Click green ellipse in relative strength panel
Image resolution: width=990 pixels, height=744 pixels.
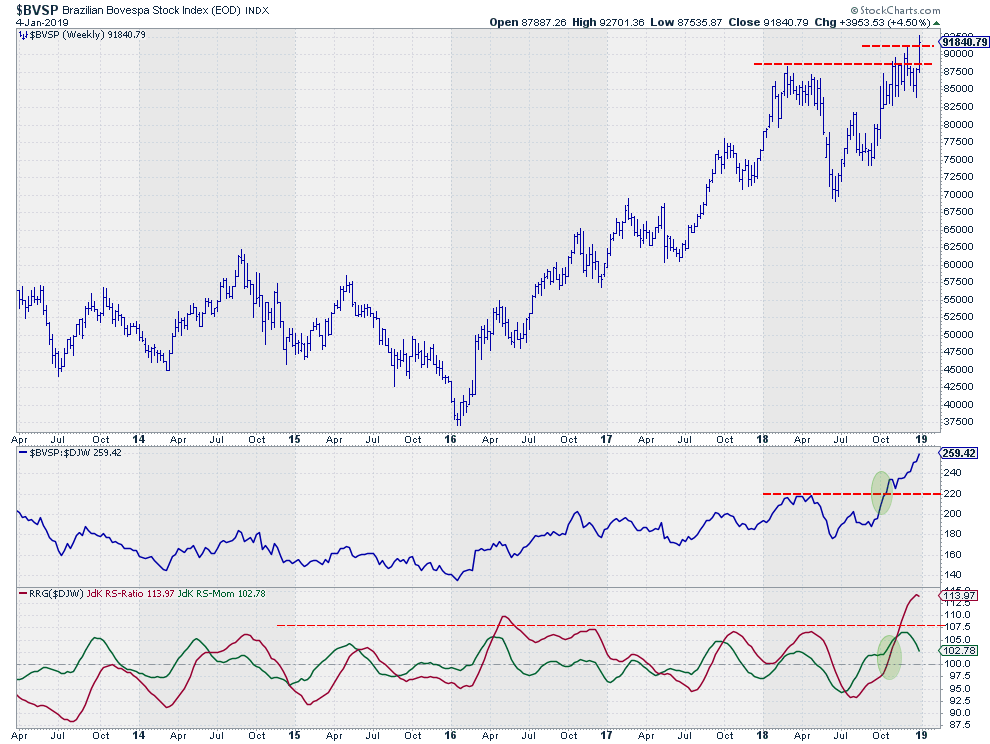coord(881,492)
